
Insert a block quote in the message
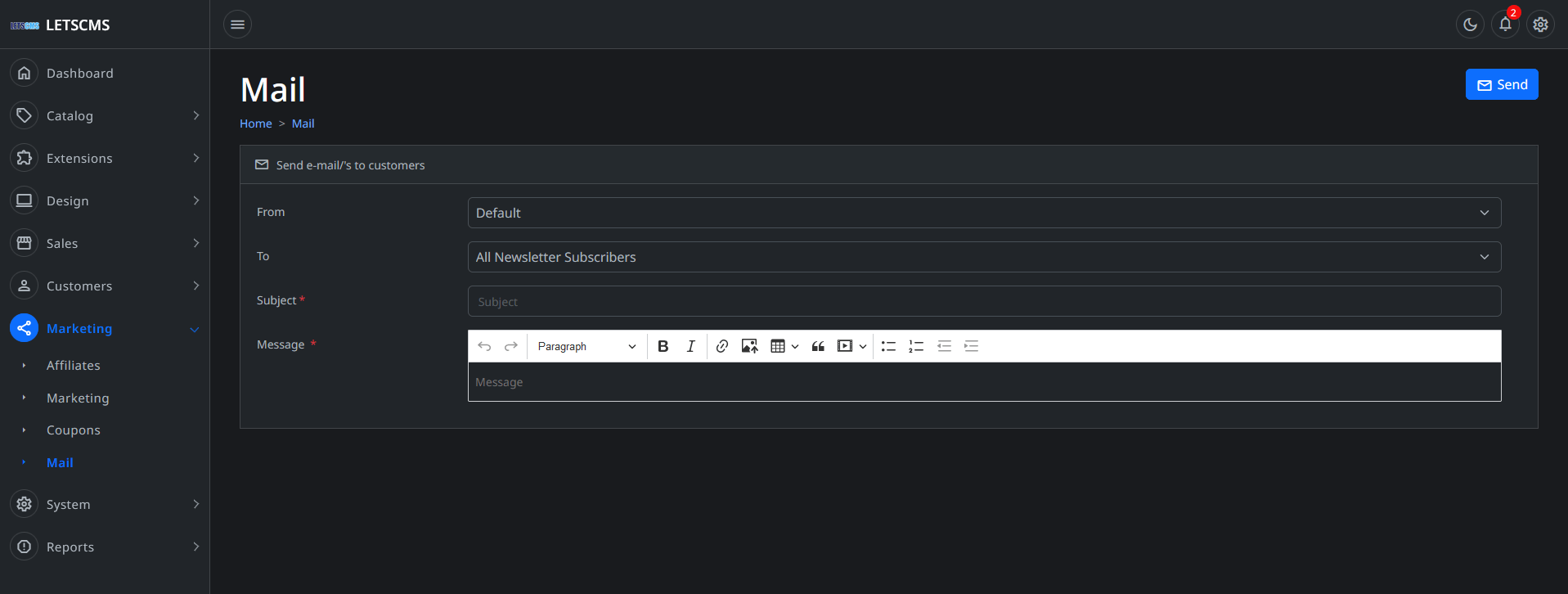coord(817,346)
